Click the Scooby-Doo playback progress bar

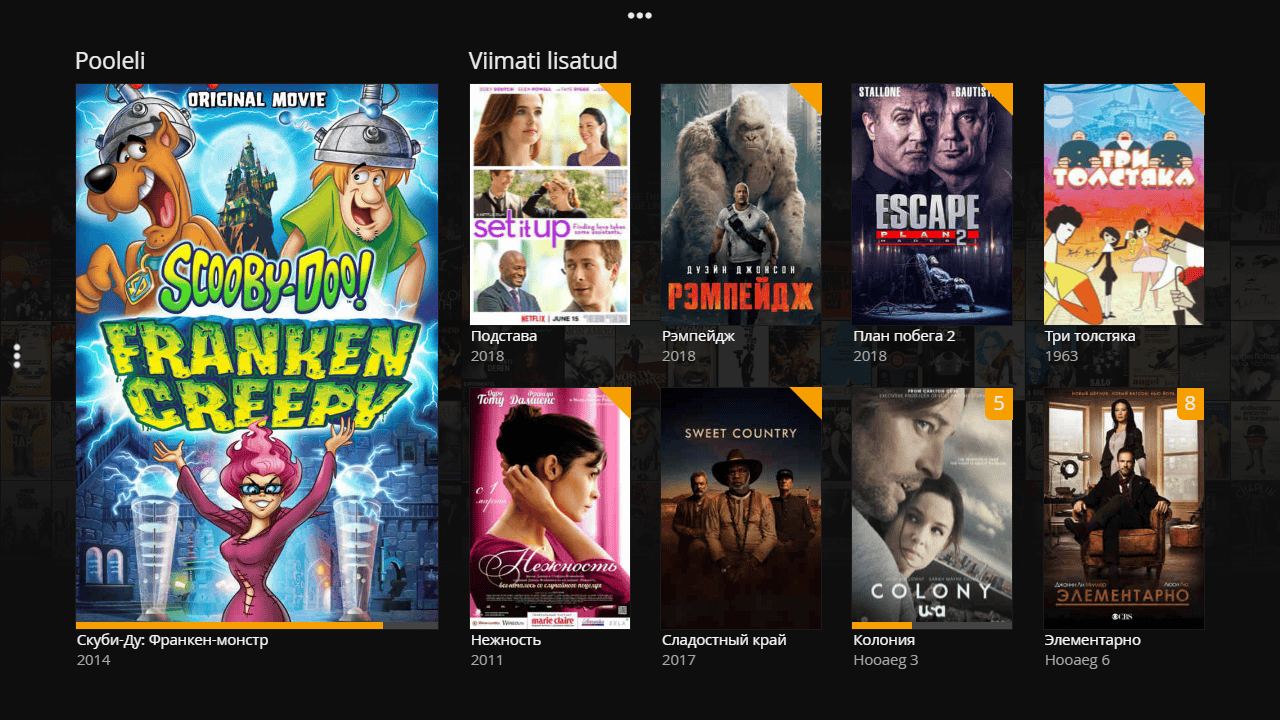pos(257,626)
